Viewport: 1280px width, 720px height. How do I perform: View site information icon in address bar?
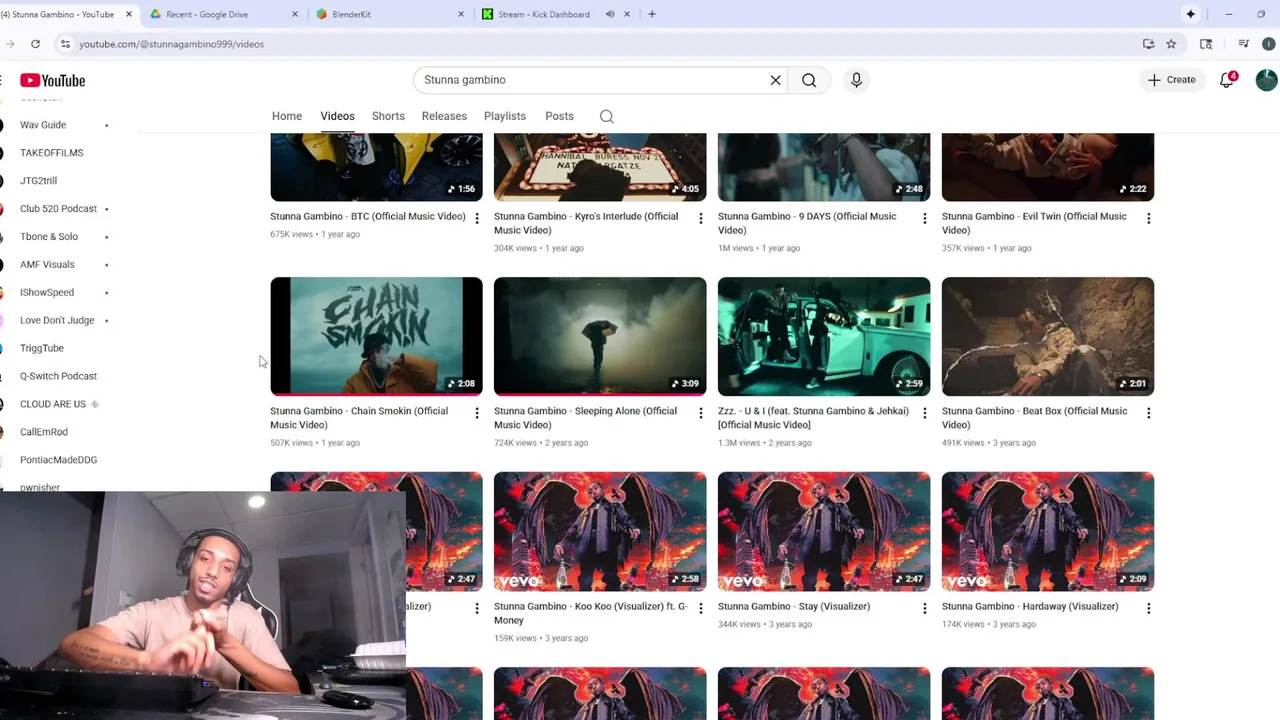pos(65,44)
